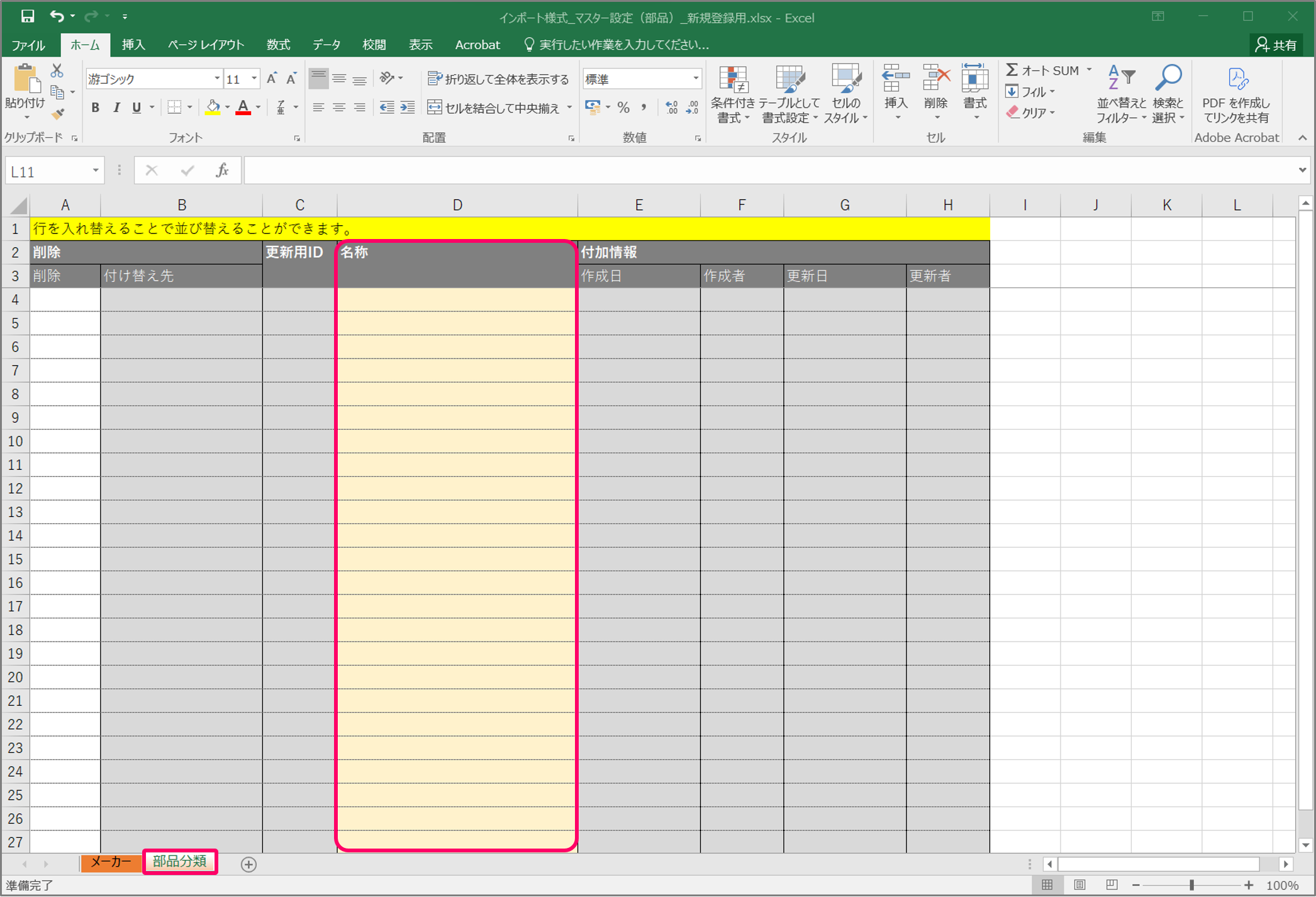Switch to the メーカー sheet tab

[111, 862]
